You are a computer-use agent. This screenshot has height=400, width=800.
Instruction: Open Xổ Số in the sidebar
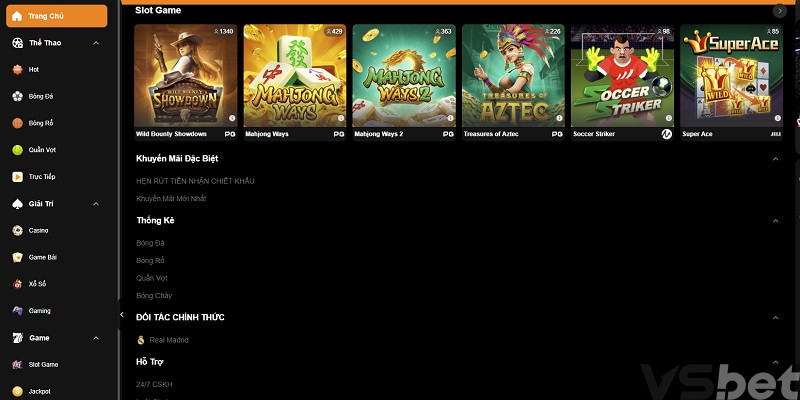coord(37,284)
